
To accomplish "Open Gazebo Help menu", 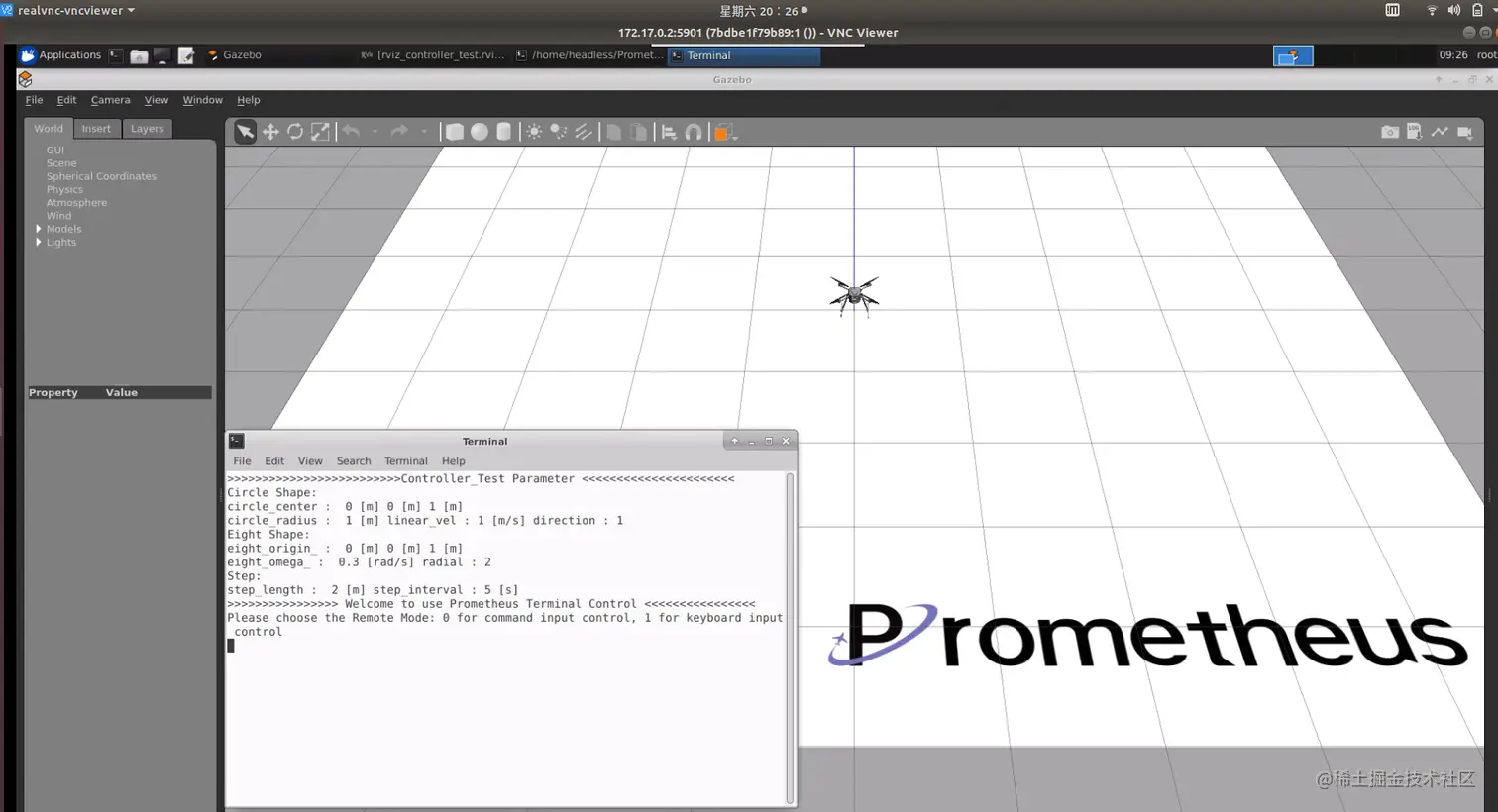I will tap(248, 100).
